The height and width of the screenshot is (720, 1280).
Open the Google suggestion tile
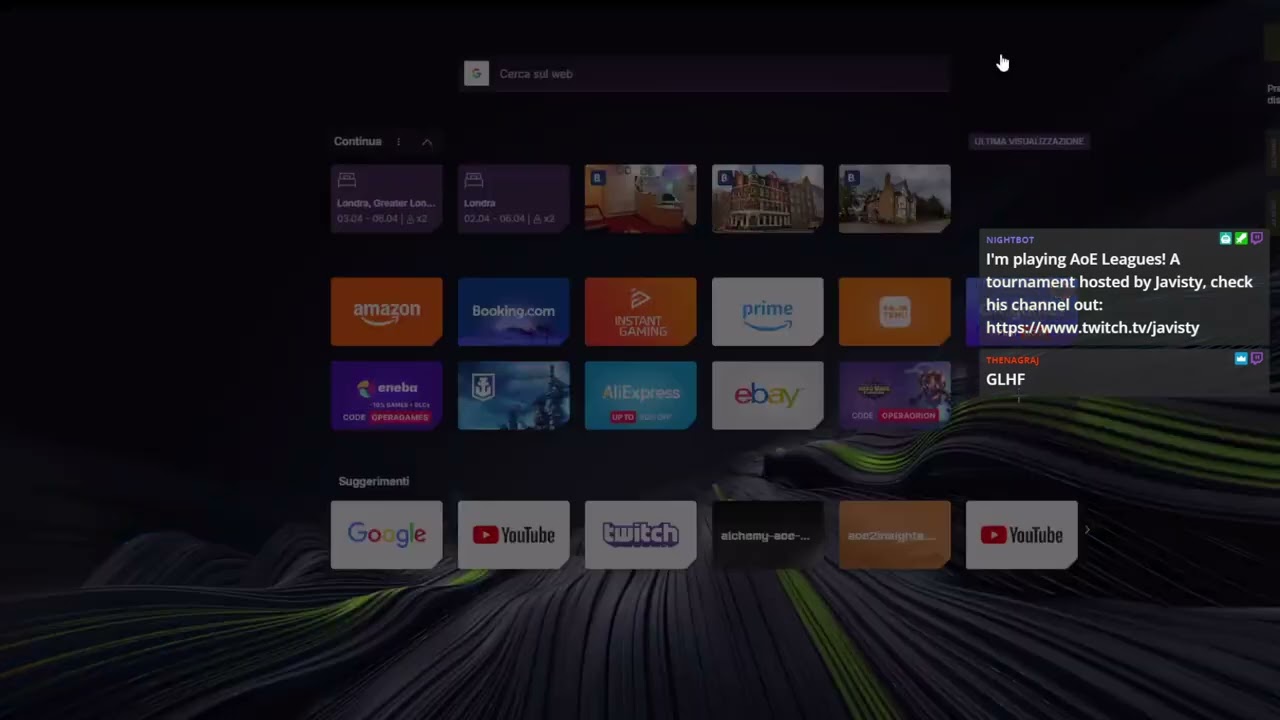point(386,535)
